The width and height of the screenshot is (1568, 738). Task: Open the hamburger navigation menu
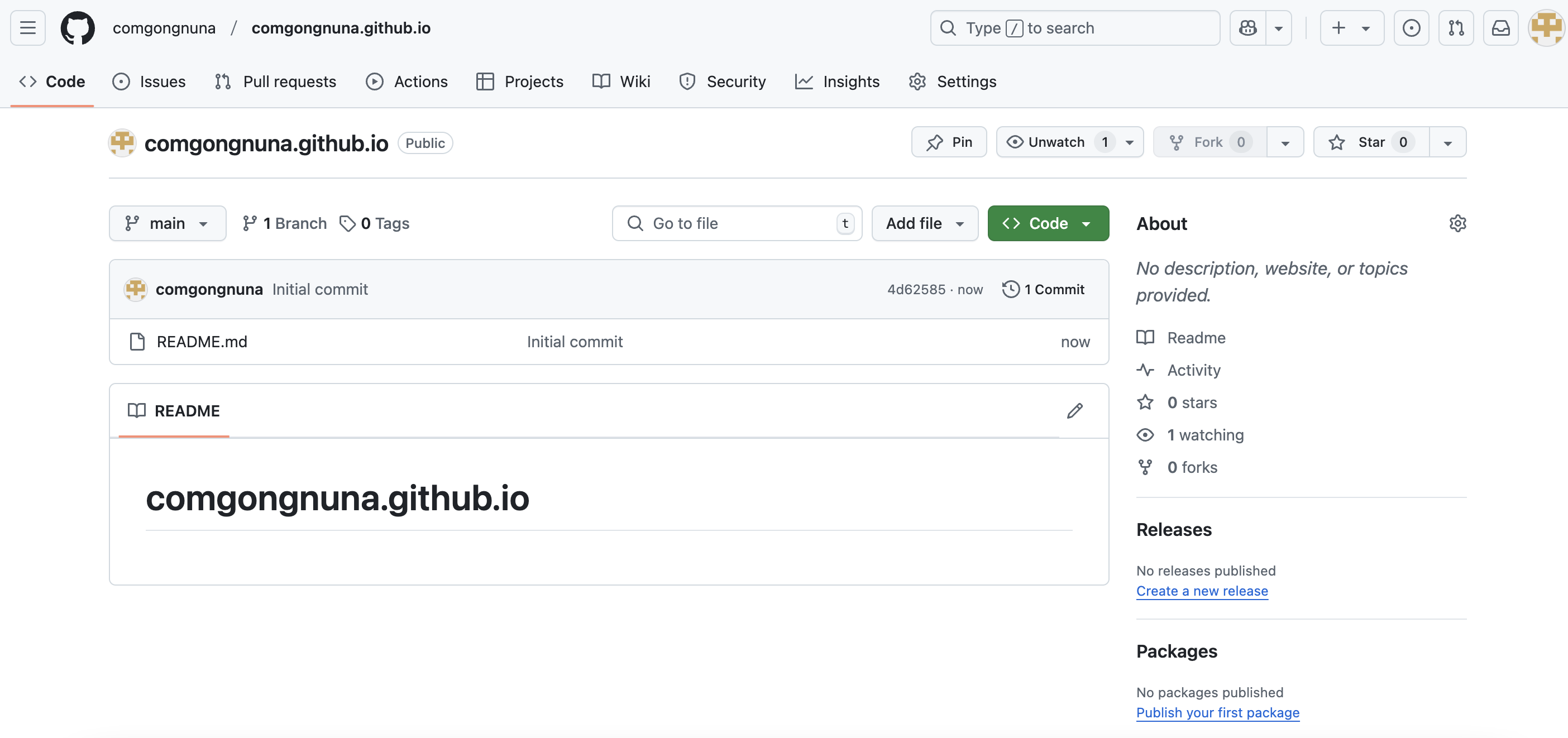(x=28, y=28)
